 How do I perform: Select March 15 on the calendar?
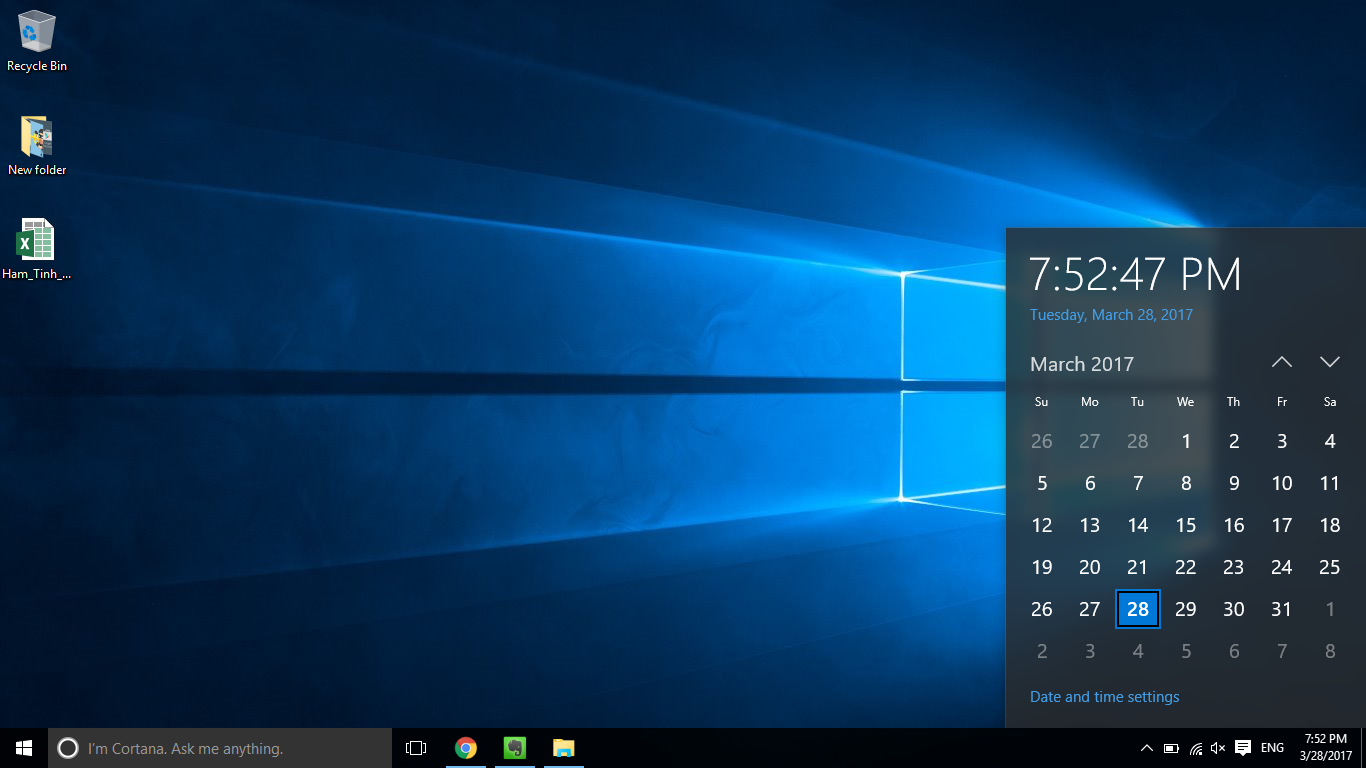click(x=1185, y=525)
